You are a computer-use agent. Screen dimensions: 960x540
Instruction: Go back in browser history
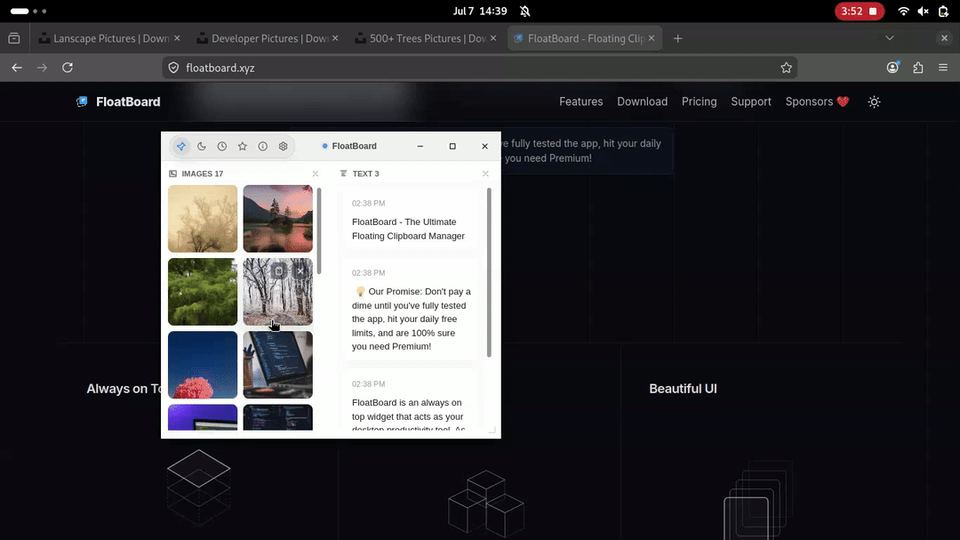click(x=17, y=68)
